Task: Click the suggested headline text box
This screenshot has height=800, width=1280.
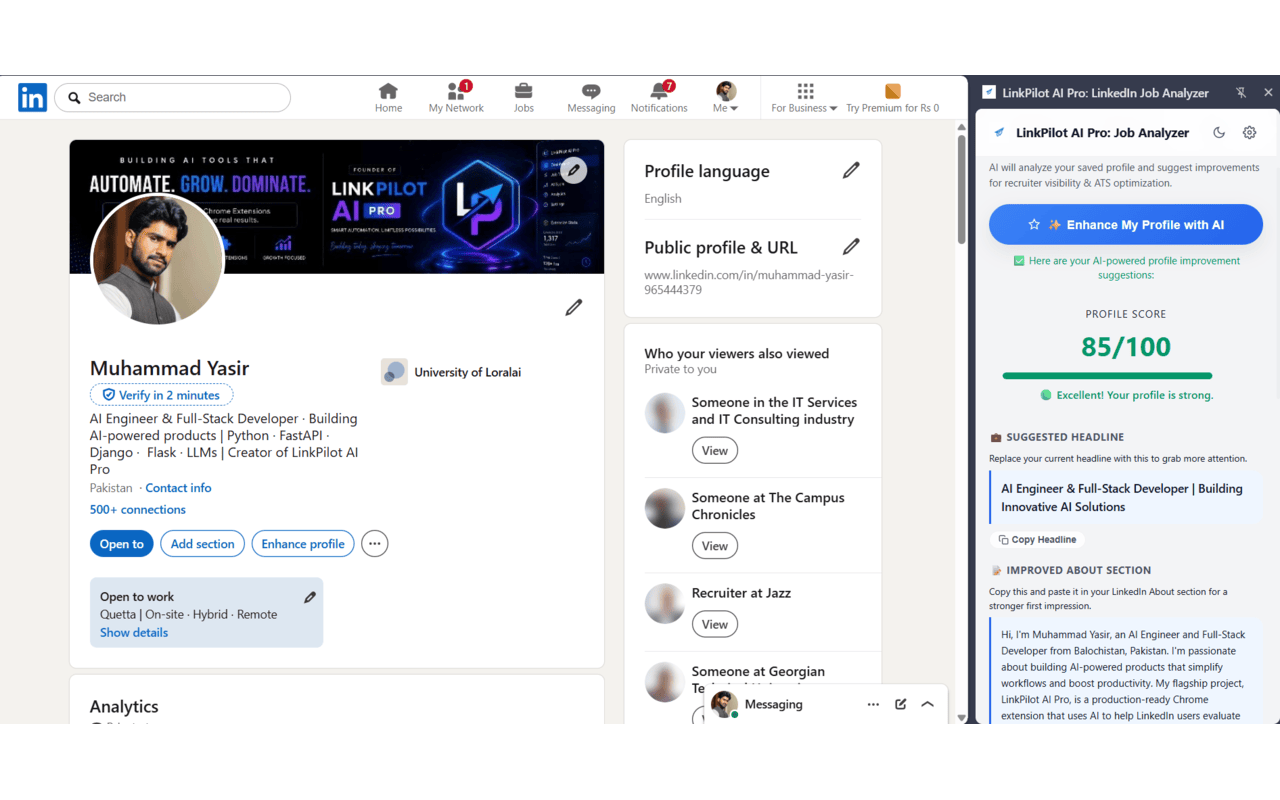Action: [x=1126, y=498]
